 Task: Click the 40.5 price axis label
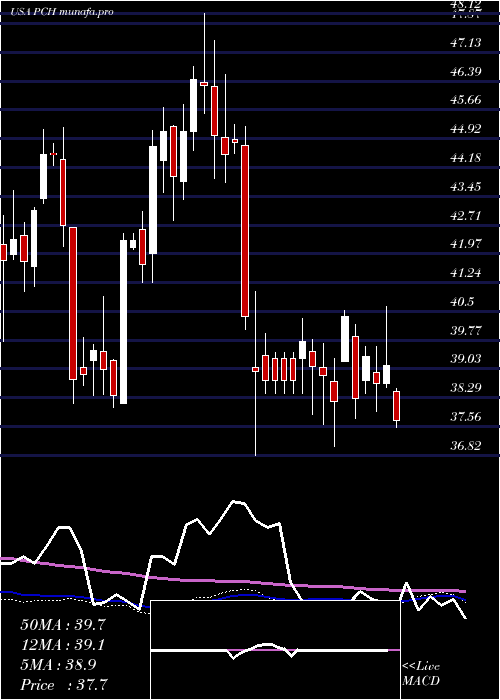[464, 302]
